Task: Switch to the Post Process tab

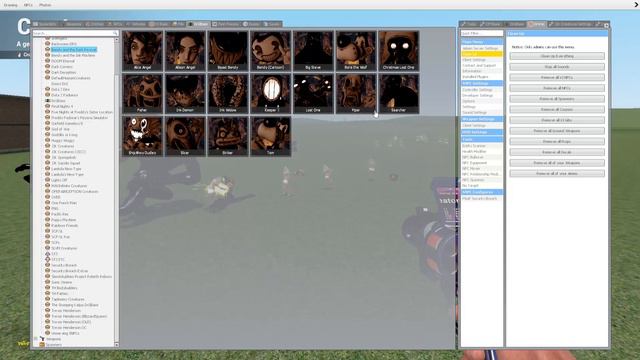Action: 226,24
